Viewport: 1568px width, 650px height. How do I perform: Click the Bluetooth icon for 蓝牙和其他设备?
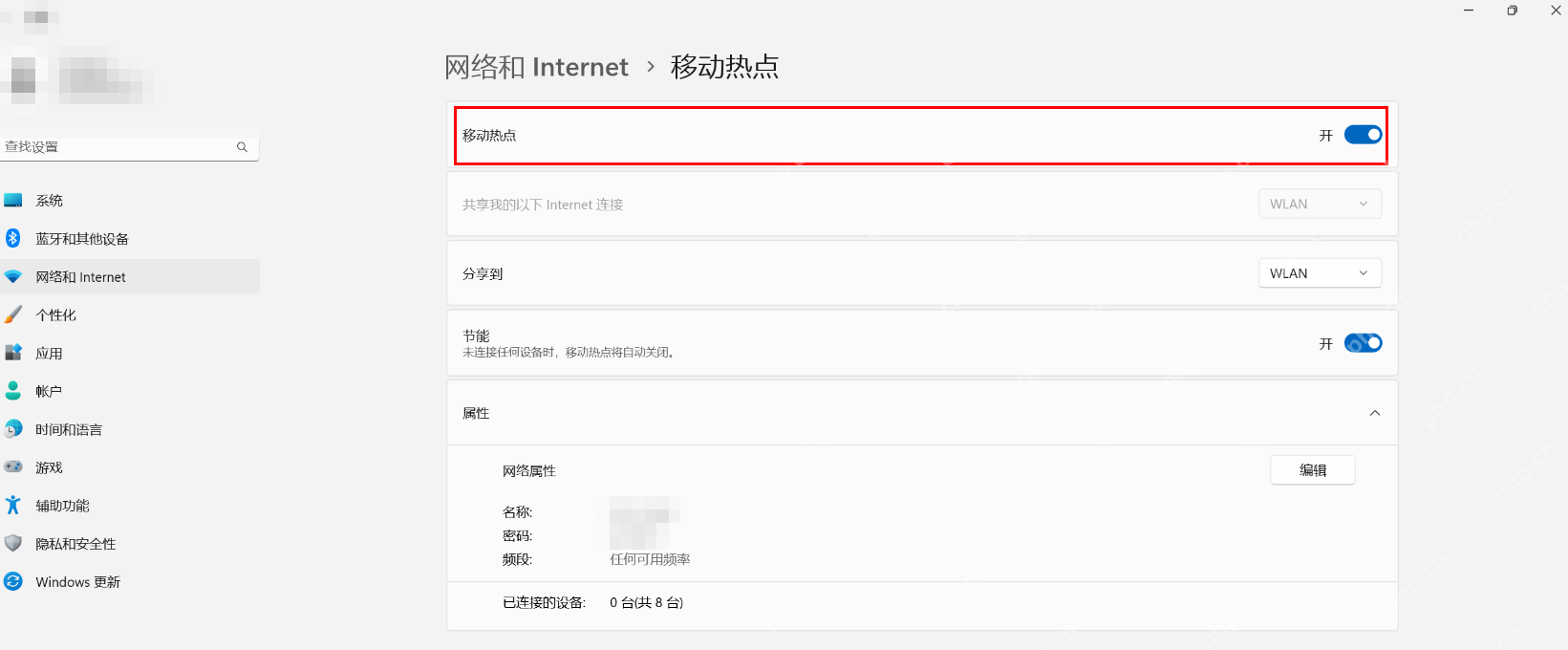pyautogui.click(x=13, y=238)
